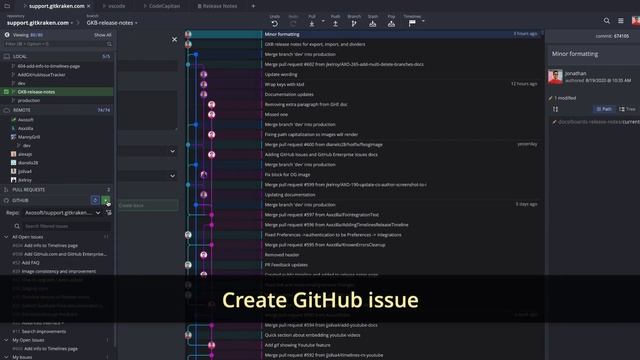Select the Tree view toggle
The height and width of the screenshot is (360, 640).
point(627,109)
